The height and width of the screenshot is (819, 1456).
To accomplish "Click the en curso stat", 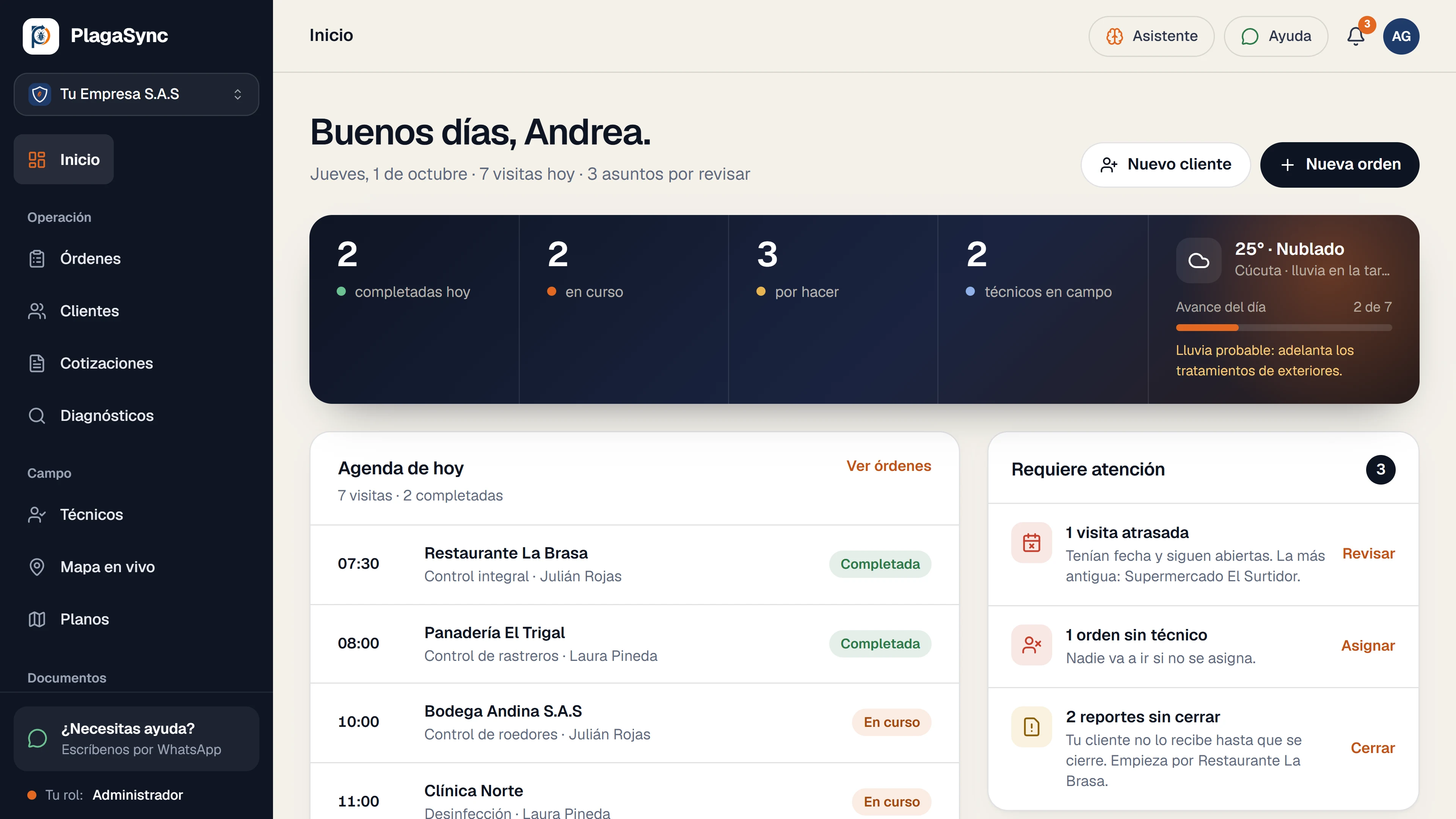I will 624,309.
